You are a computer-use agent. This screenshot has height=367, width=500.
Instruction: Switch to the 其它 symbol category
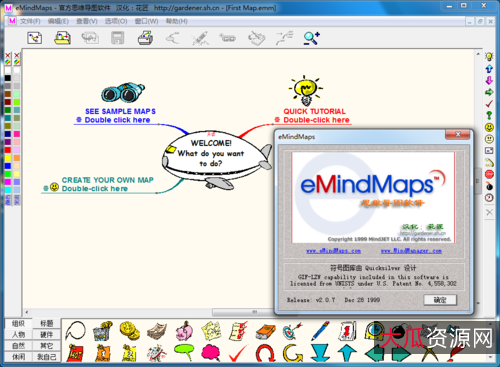point(47,346)
